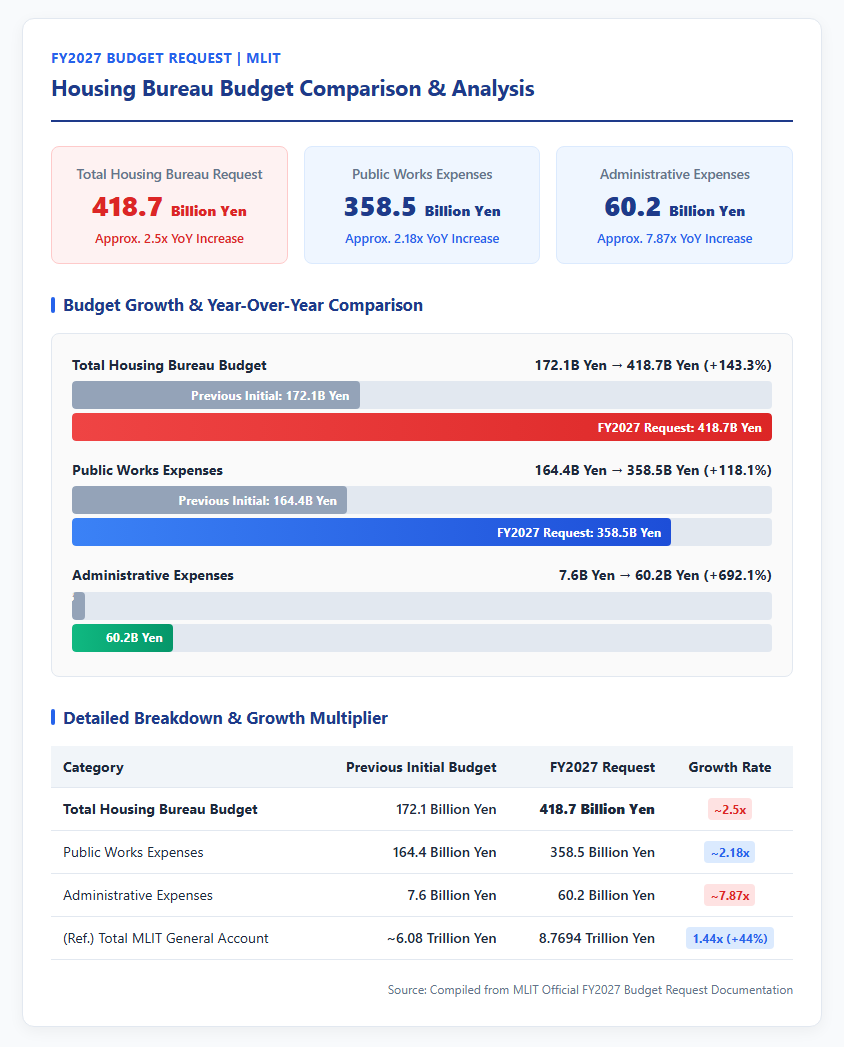844x1047 pixels.
Task: Select the "(Ref.) Total MLIT General Account" row label
Action: click(166, 938)
